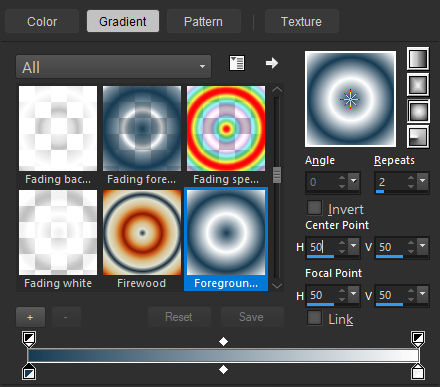Select the Fading foreground gradient thumbnail
Screen dimensions: 440x387
pos(142,128)
